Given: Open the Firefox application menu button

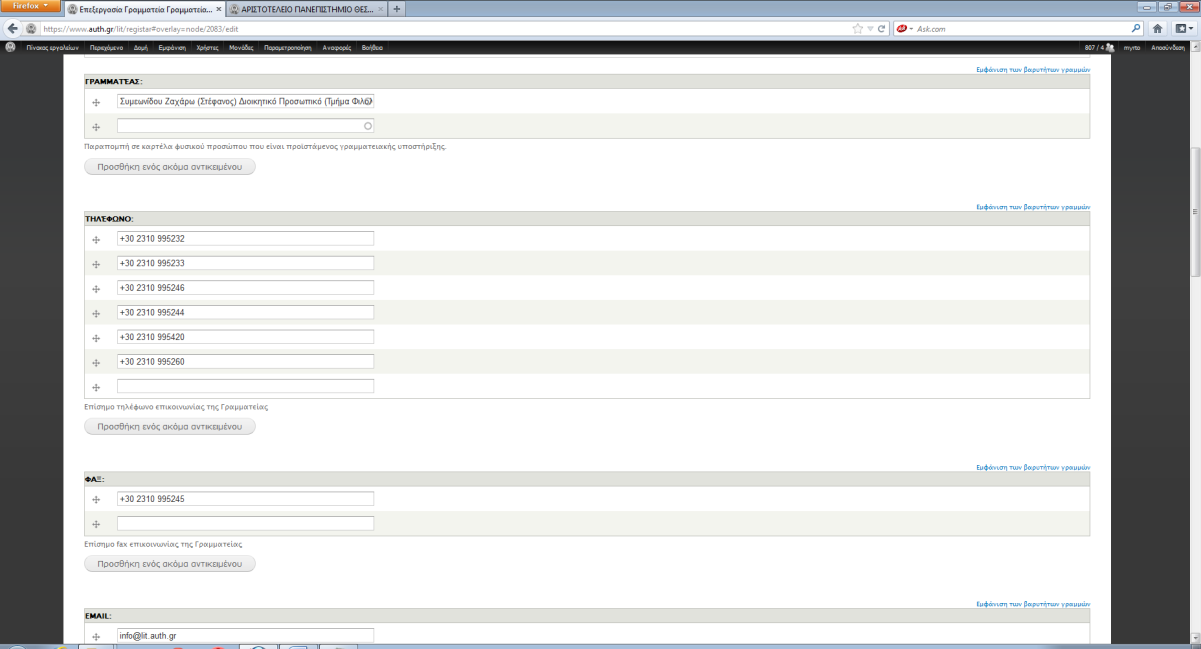Looking at the screenshot, I should click(31, 7).
